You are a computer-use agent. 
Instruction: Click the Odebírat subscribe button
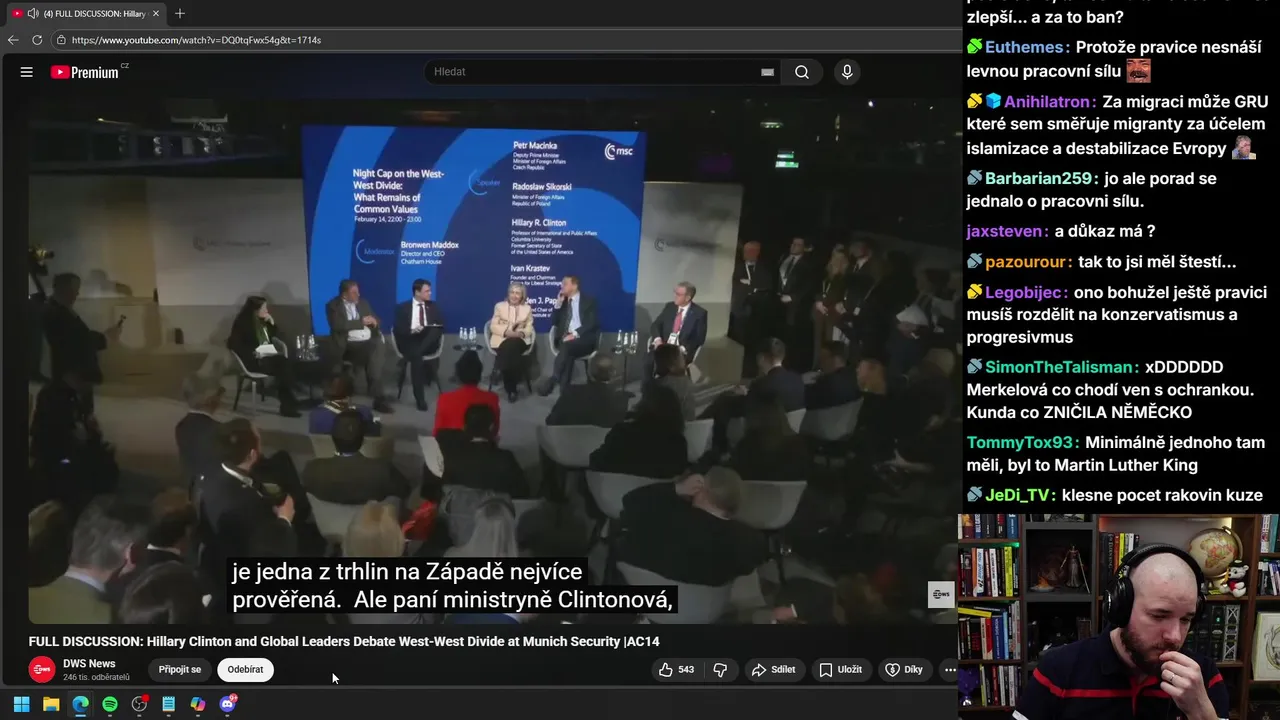point(245,670)
